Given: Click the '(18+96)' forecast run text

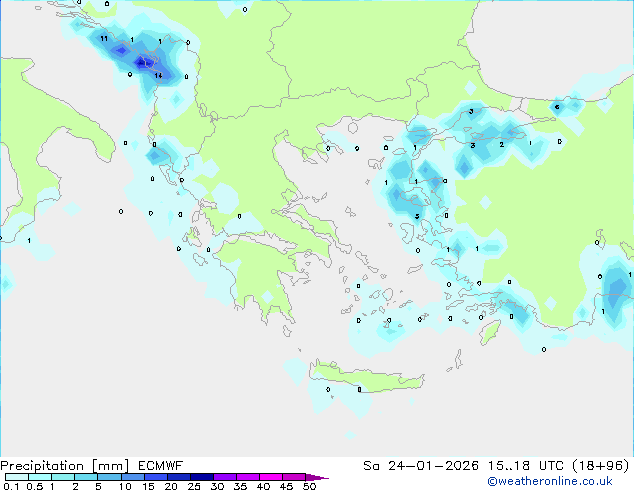Looking at the screenshot, I should pyautogui.click(x=601, y=466).
